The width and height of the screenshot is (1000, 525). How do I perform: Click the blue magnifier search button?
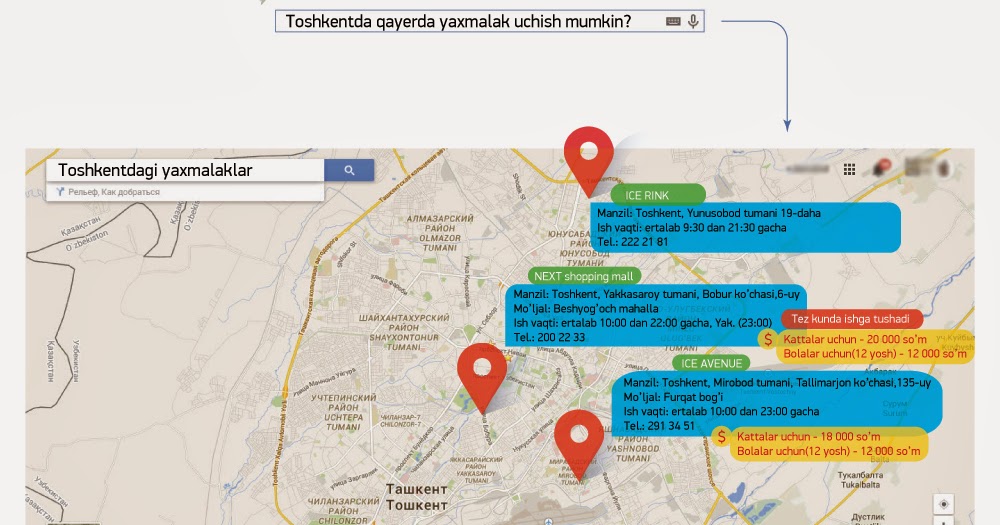(x=349, y=170)
